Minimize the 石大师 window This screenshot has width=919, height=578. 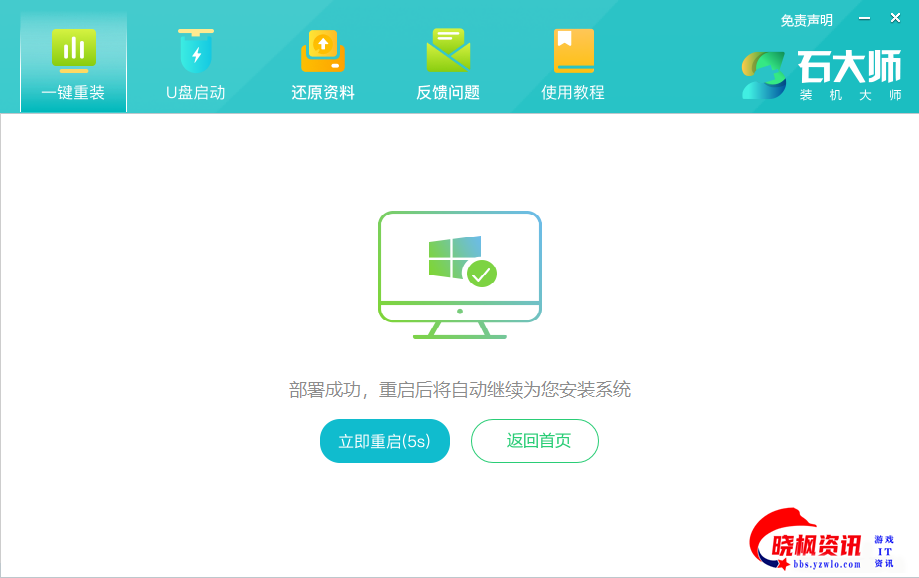click(864, 18)
